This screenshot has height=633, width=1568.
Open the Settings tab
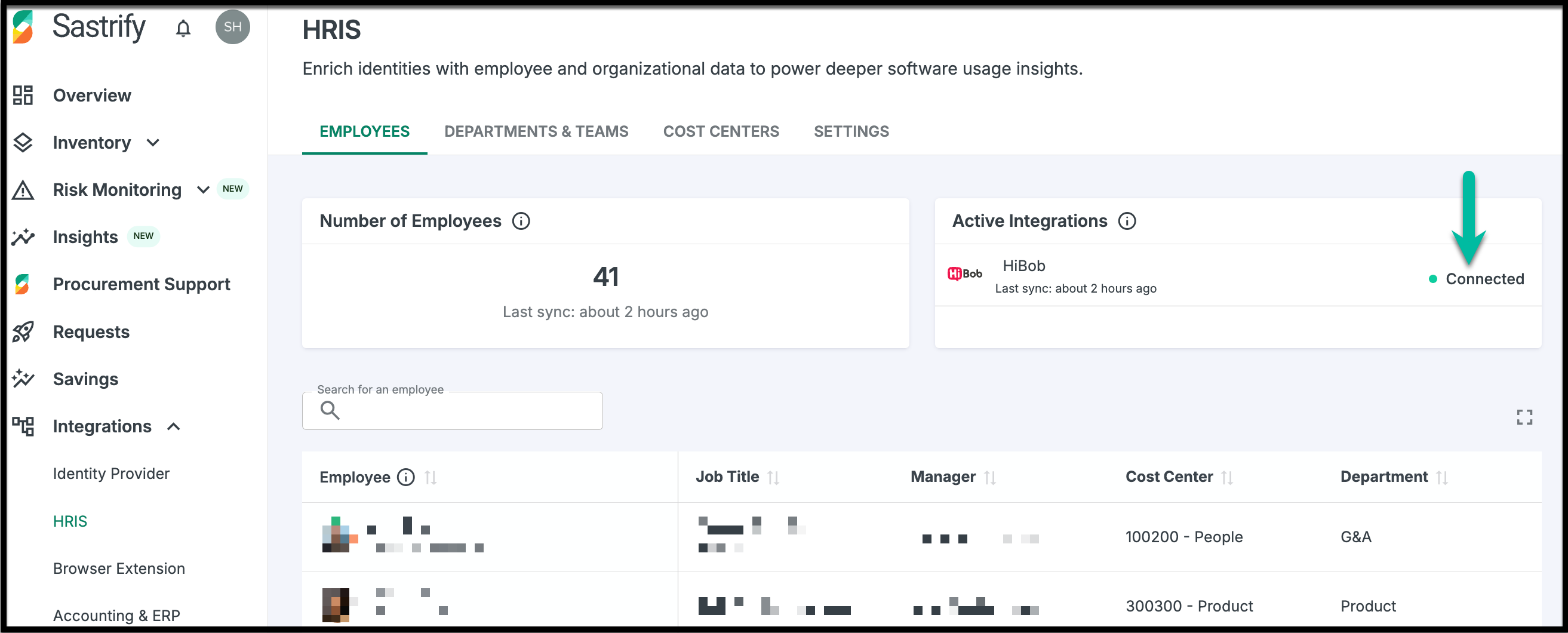[851, 131]
